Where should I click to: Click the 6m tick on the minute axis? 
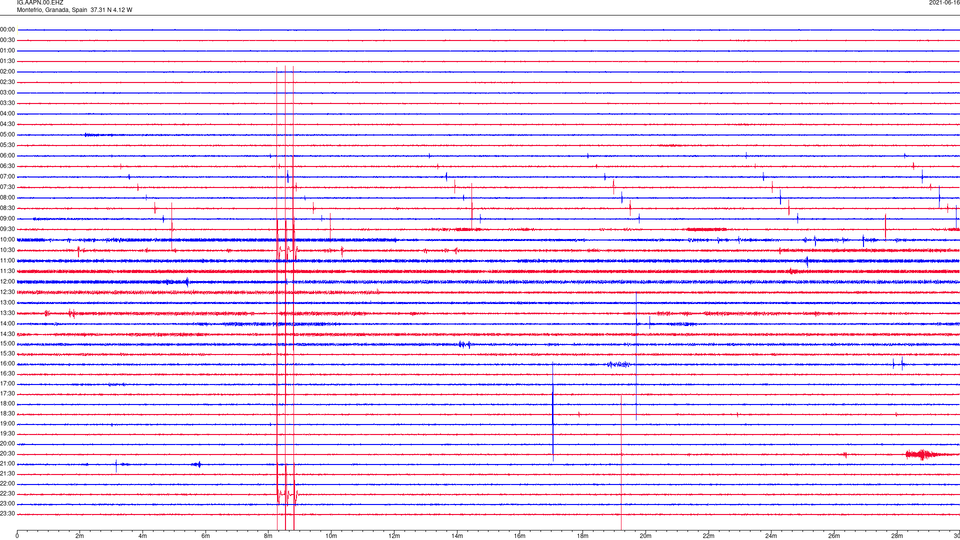[205, 536]
